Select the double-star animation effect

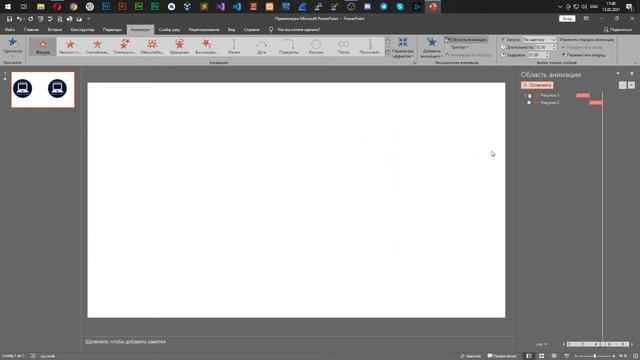point(124,46)
